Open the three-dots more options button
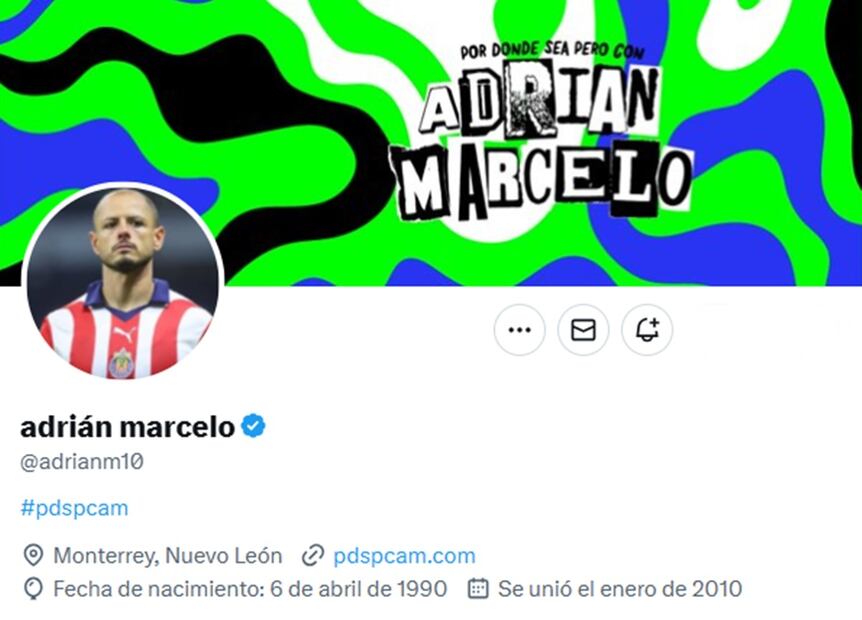The height and width of the screenshot is (620, 862). tap(520, 330)
